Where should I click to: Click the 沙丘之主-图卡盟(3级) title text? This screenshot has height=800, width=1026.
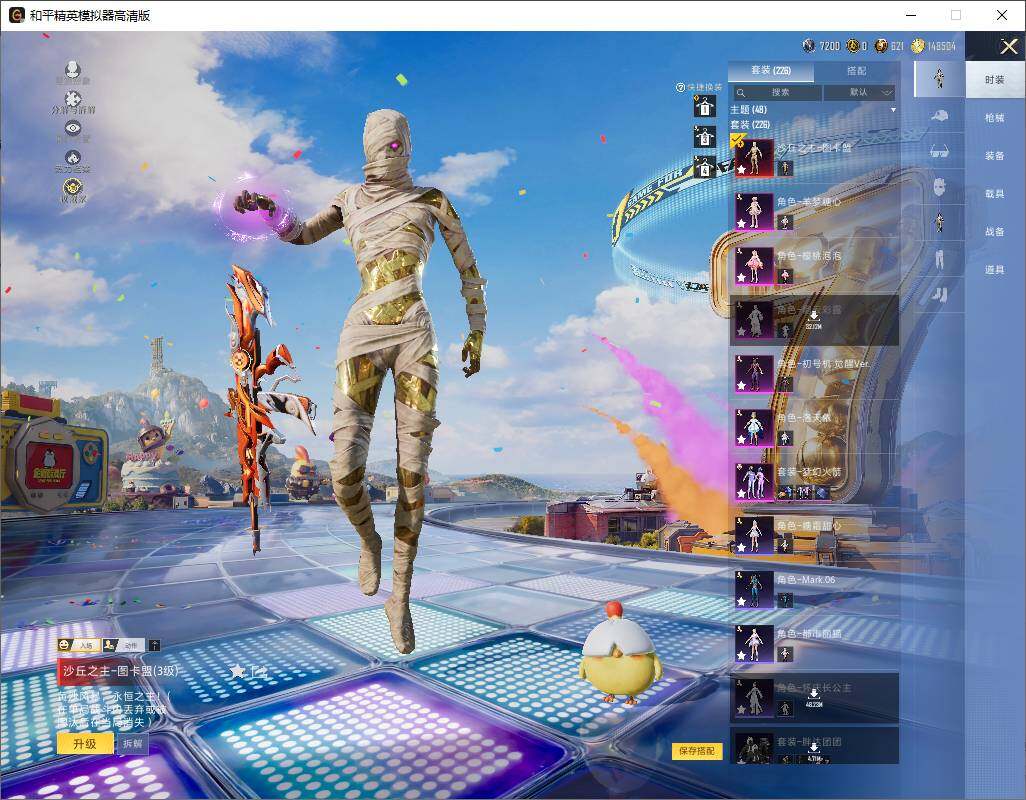tap(120, 671)
